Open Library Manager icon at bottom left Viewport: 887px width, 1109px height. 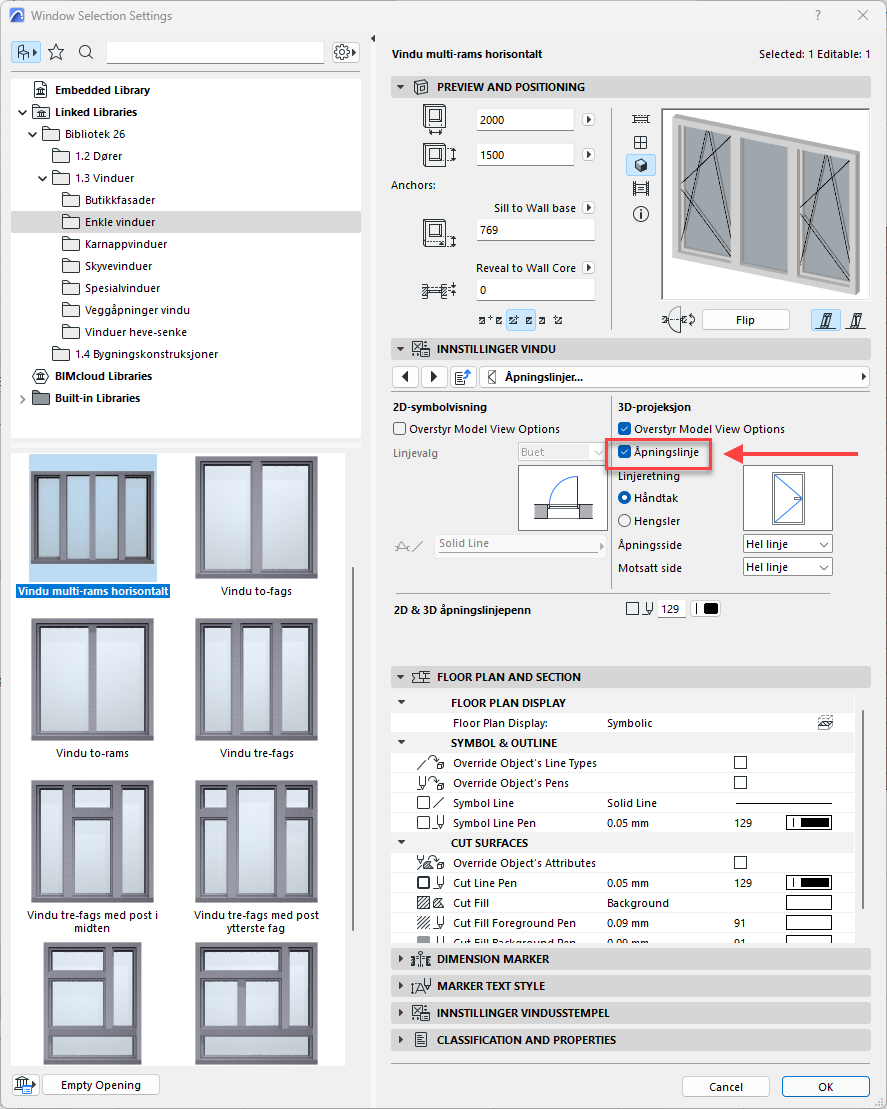pos(25,1085)
